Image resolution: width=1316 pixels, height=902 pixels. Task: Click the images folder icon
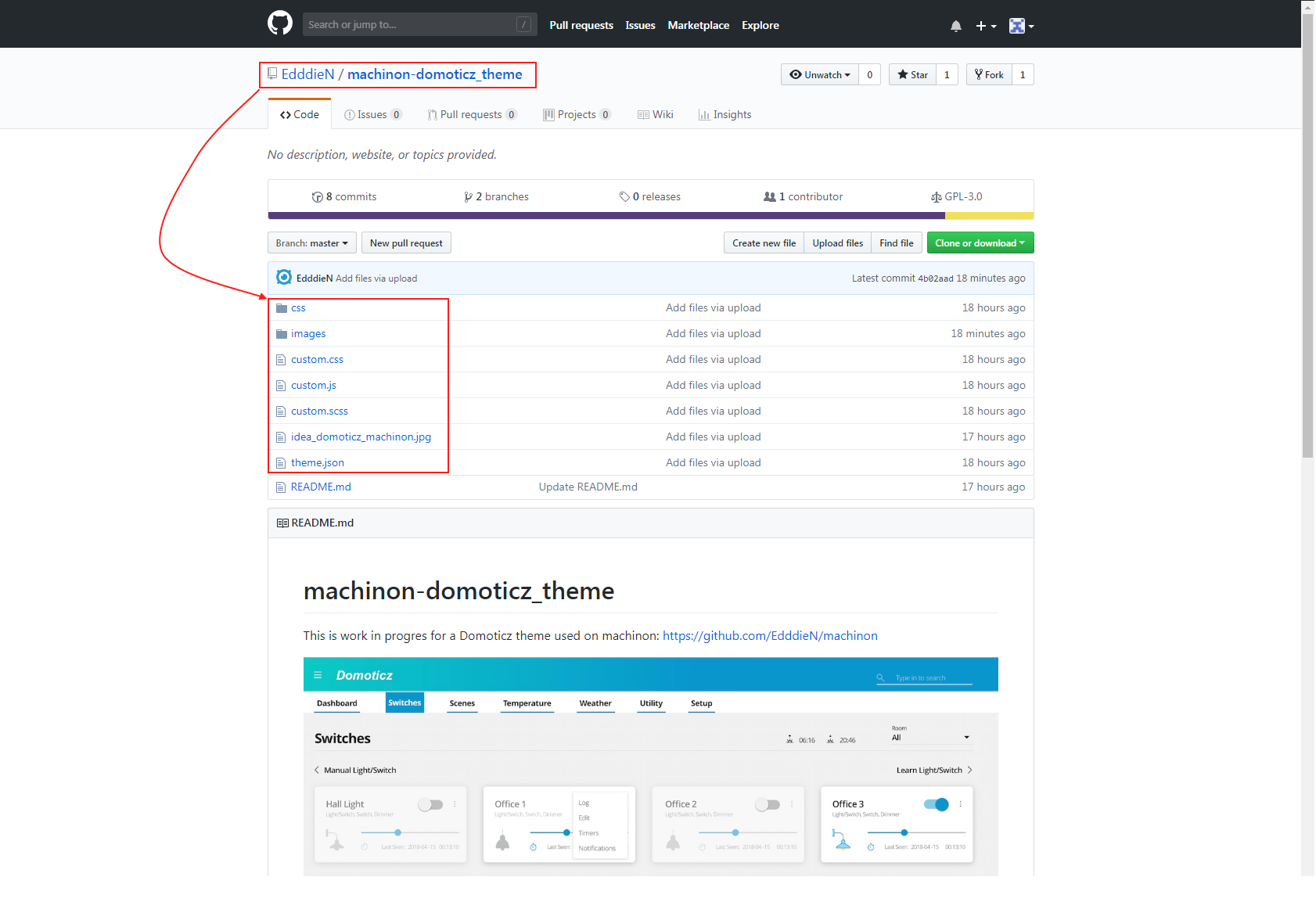point(282,334)
